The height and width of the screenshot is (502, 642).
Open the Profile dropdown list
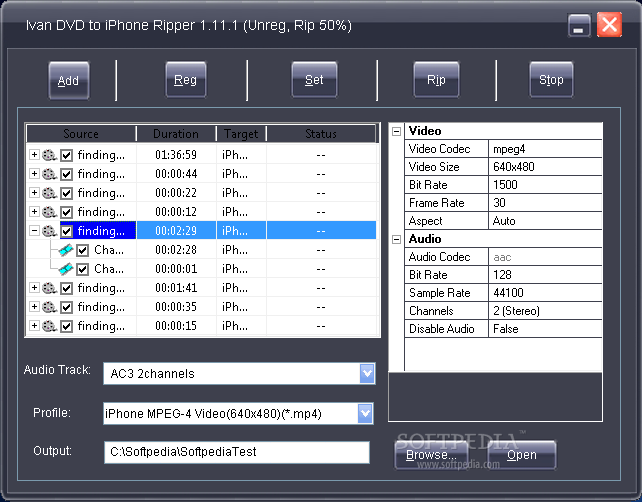pos(365,414)
